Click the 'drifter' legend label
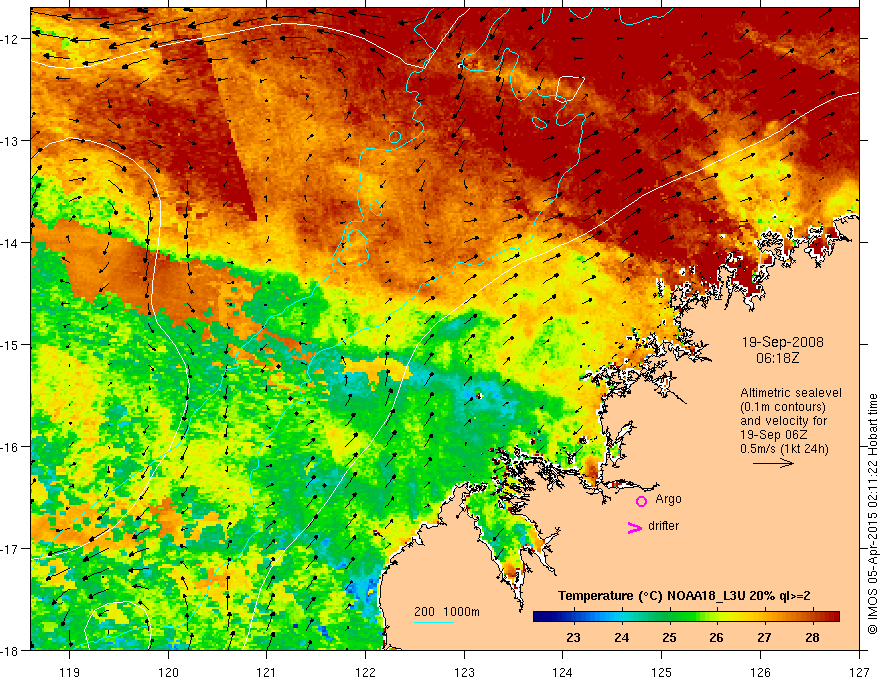The width and height of the screenshot is (880, 680). pos(663,526)
